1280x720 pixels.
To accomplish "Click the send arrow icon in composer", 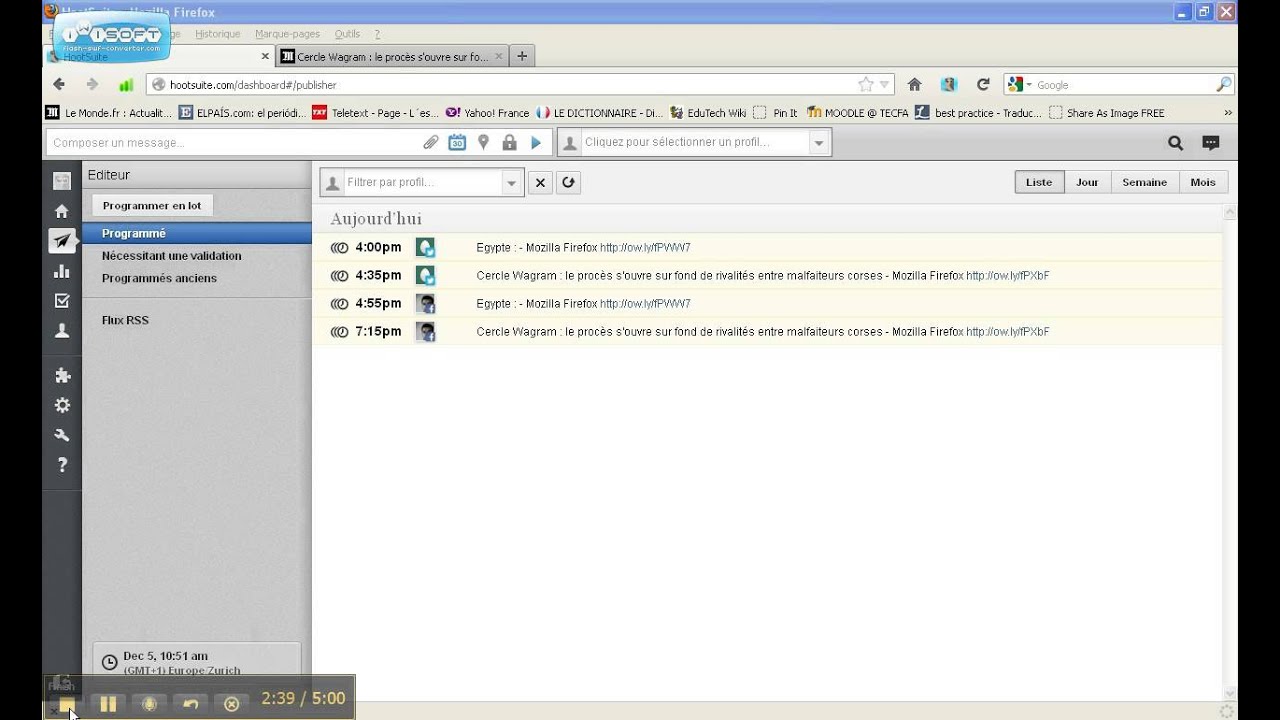I will (x=536, y=143).
